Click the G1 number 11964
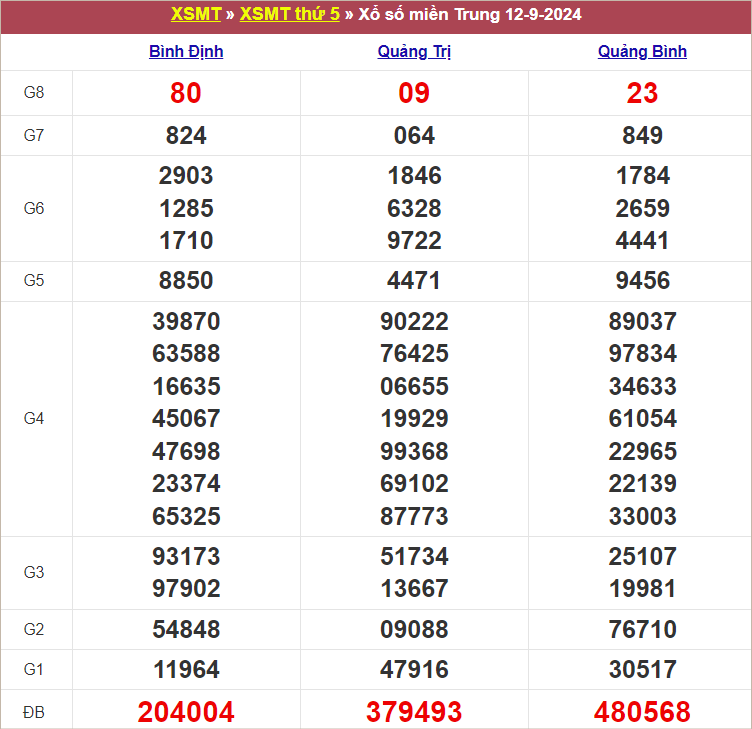The width and height of the screenshot is (752, 729). tap(186, 670)
